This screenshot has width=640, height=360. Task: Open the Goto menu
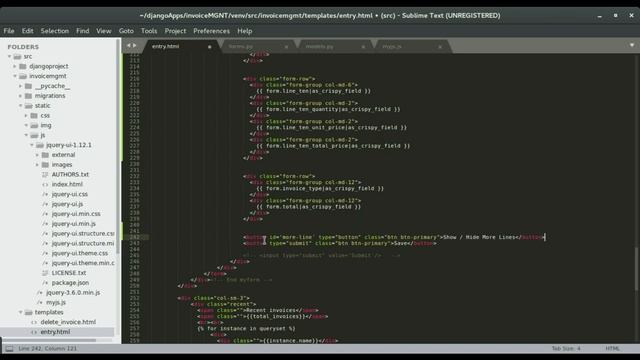point(126,31)
